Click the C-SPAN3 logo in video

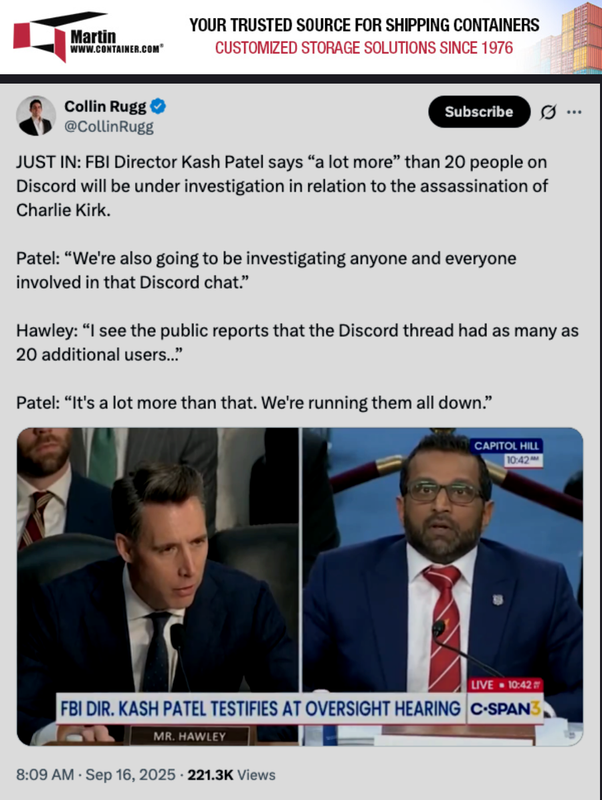[x=505, y=709]
